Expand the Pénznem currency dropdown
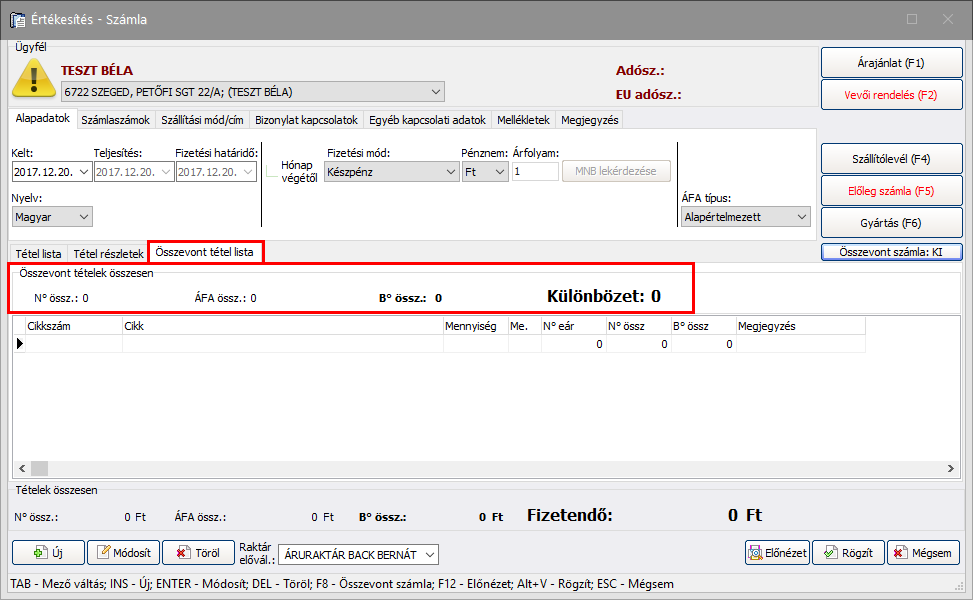Viewport: 973px width, 600px height. 485,171
